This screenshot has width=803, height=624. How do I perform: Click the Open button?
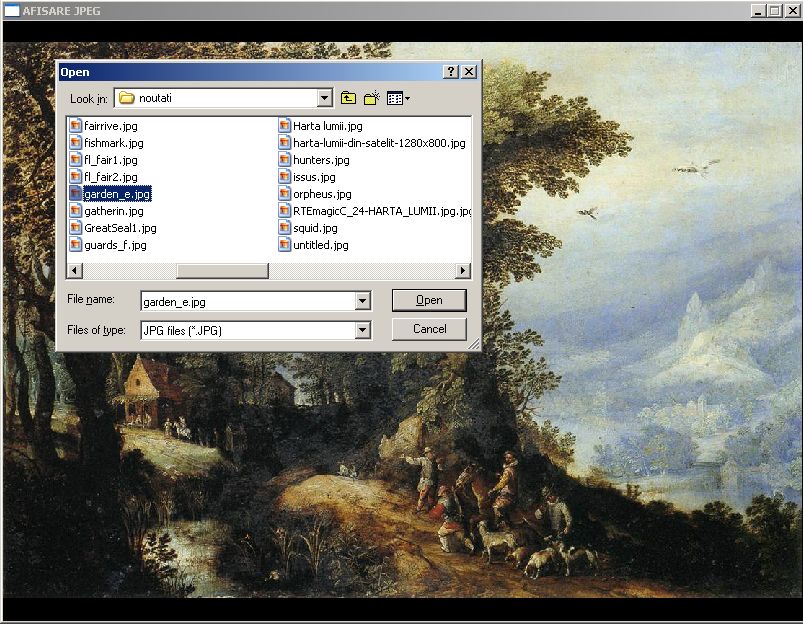click(x=429, y=300)
